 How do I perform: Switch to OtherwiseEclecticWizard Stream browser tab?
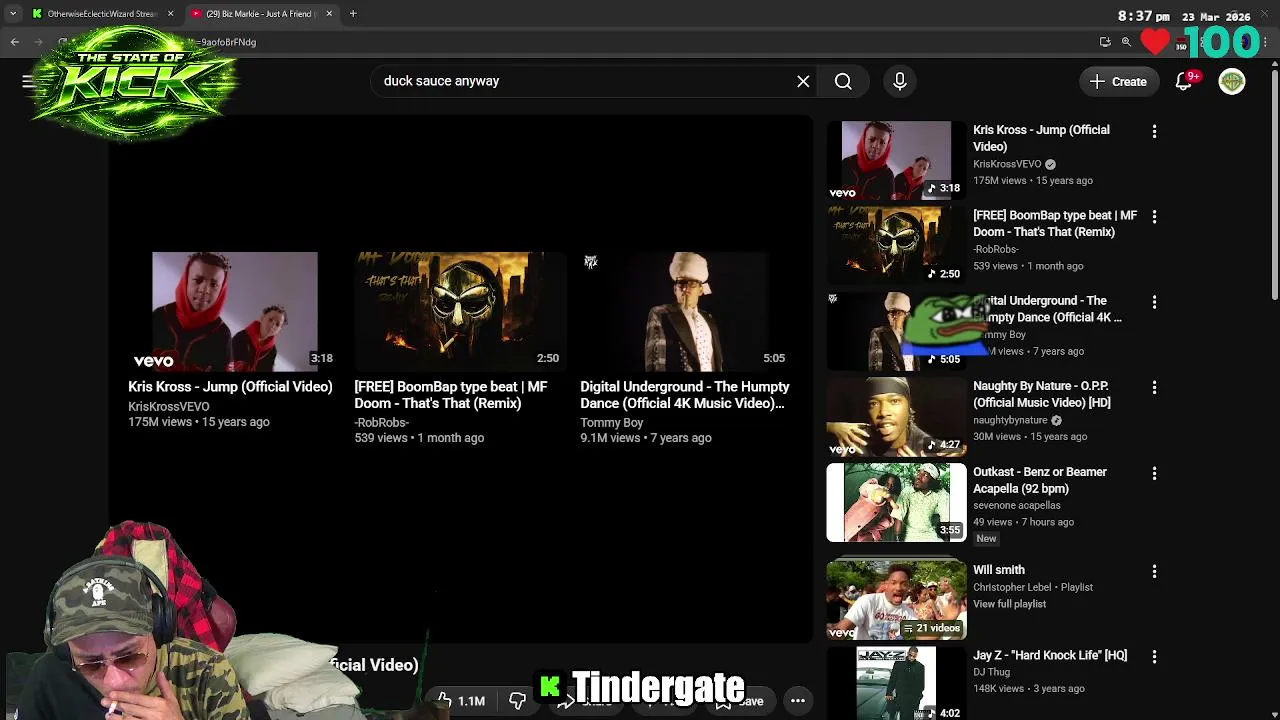pyautogui.click(x=100, y=14)
